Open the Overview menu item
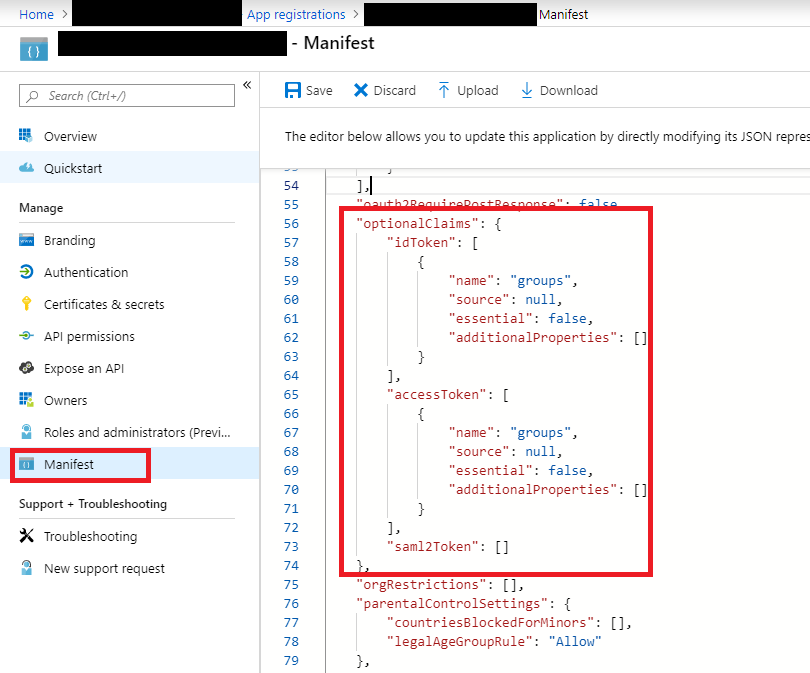 70,136
